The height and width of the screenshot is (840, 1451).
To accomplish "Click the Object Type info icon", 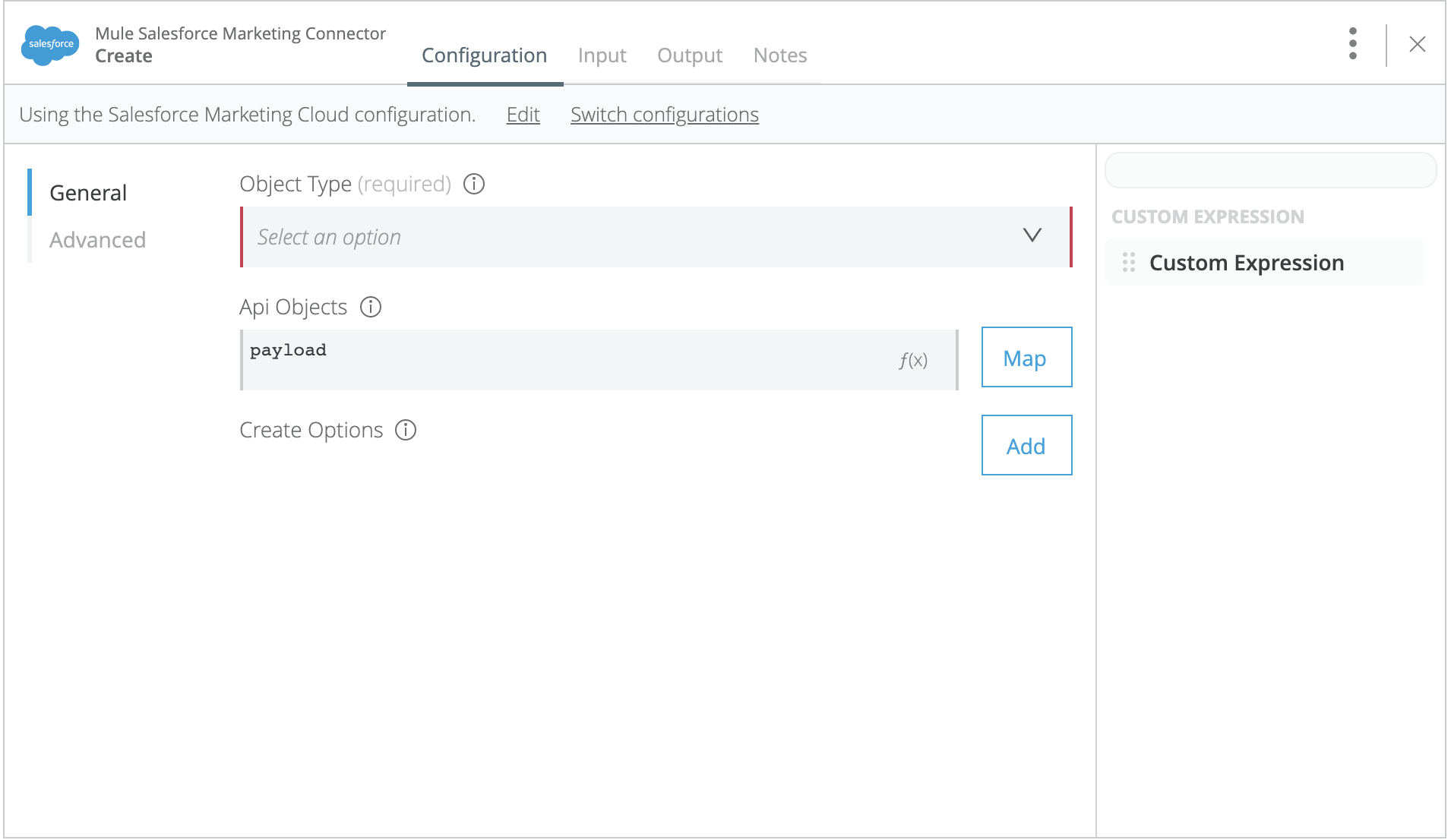I will click(473, 184).
